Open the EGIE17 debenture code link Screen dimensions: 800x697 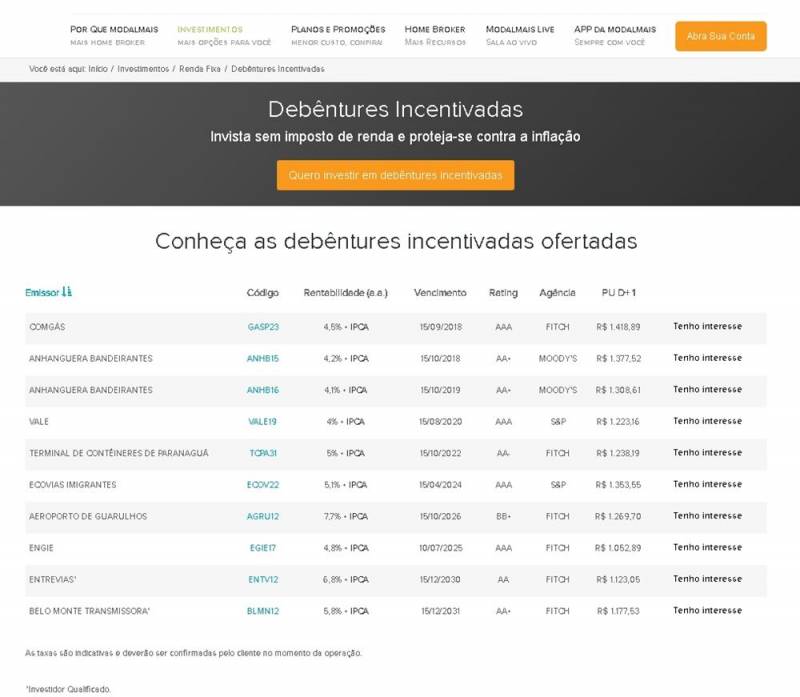coord(263,548)
